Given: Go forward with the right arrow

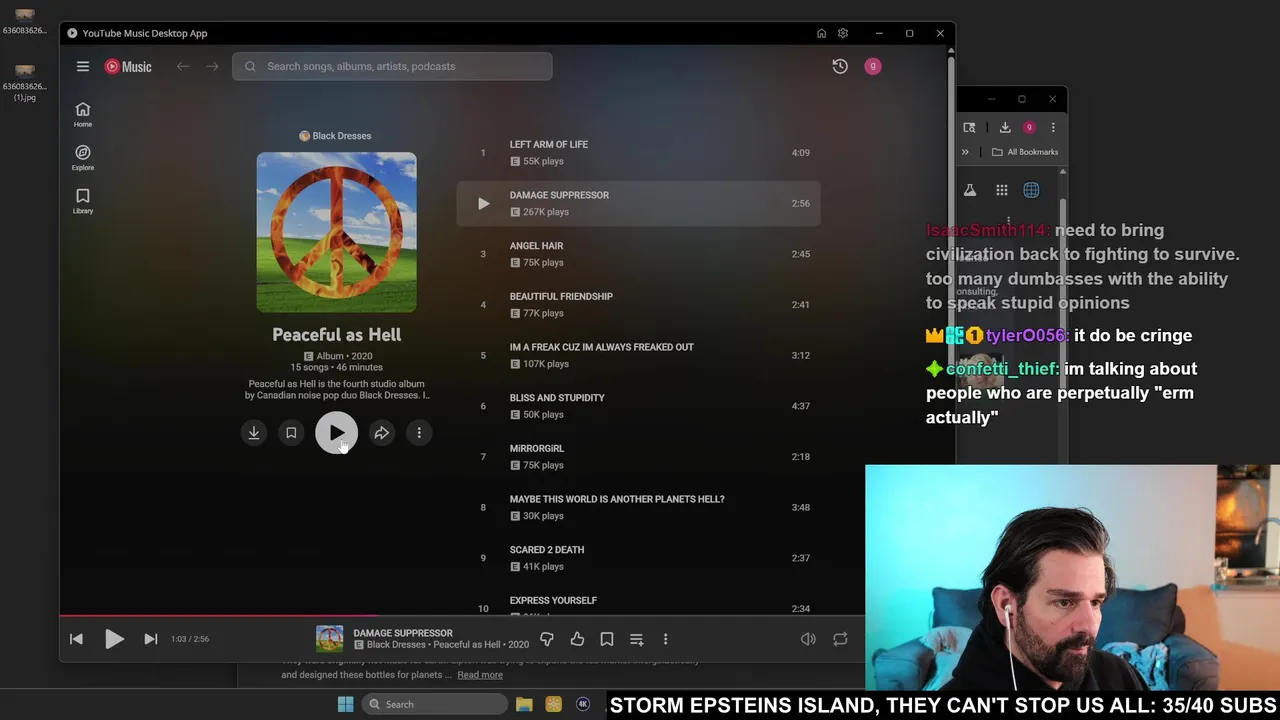Looking at the screenshot, I should point(212,66).
